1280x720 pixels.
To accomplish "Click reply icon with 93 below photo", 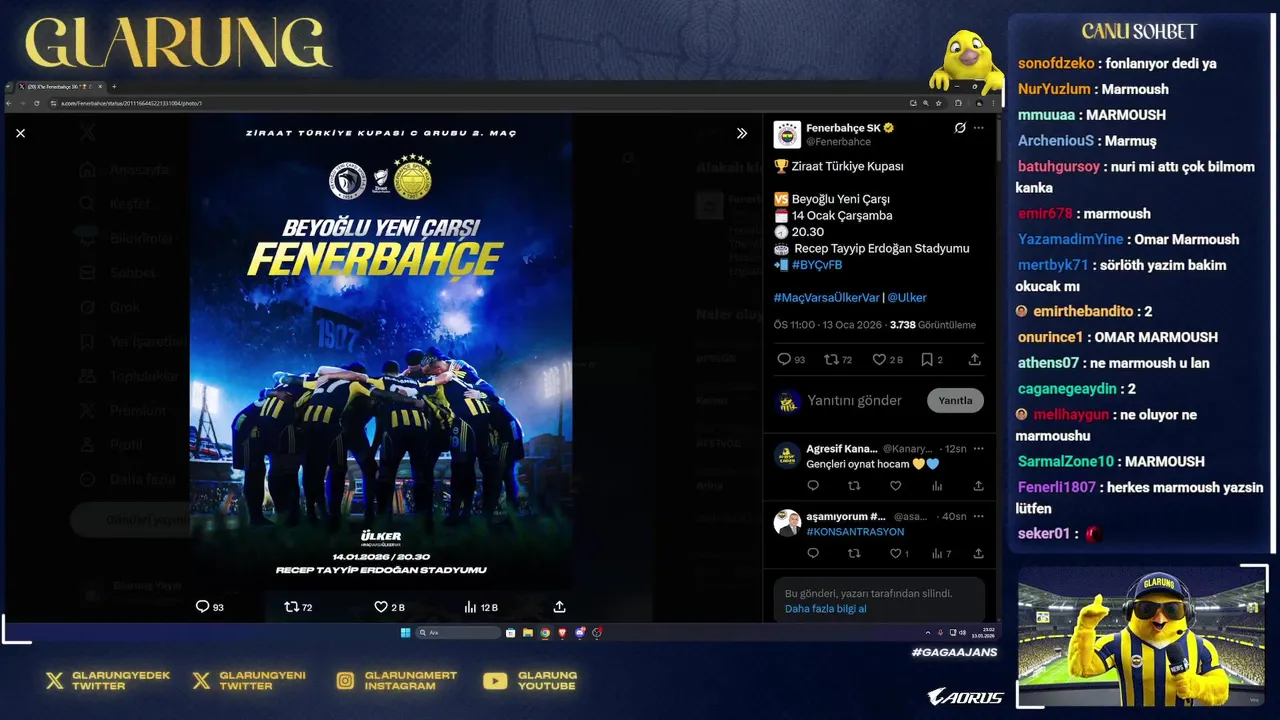I will (x=209, y=606).
